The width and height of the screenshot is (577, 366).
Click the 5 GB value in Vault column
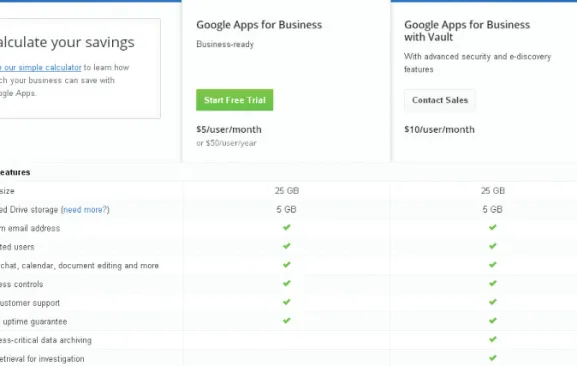[x=492, y=209]
